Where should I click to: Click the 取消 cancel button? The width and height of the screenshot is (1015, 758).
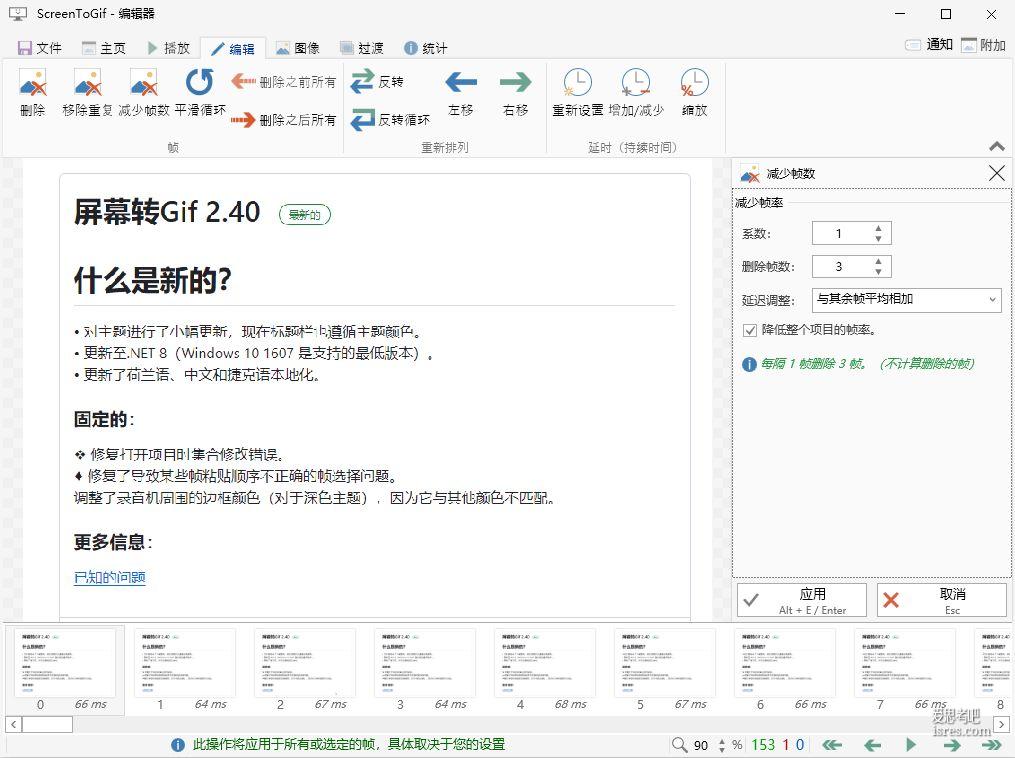click(x=942, y=600)
